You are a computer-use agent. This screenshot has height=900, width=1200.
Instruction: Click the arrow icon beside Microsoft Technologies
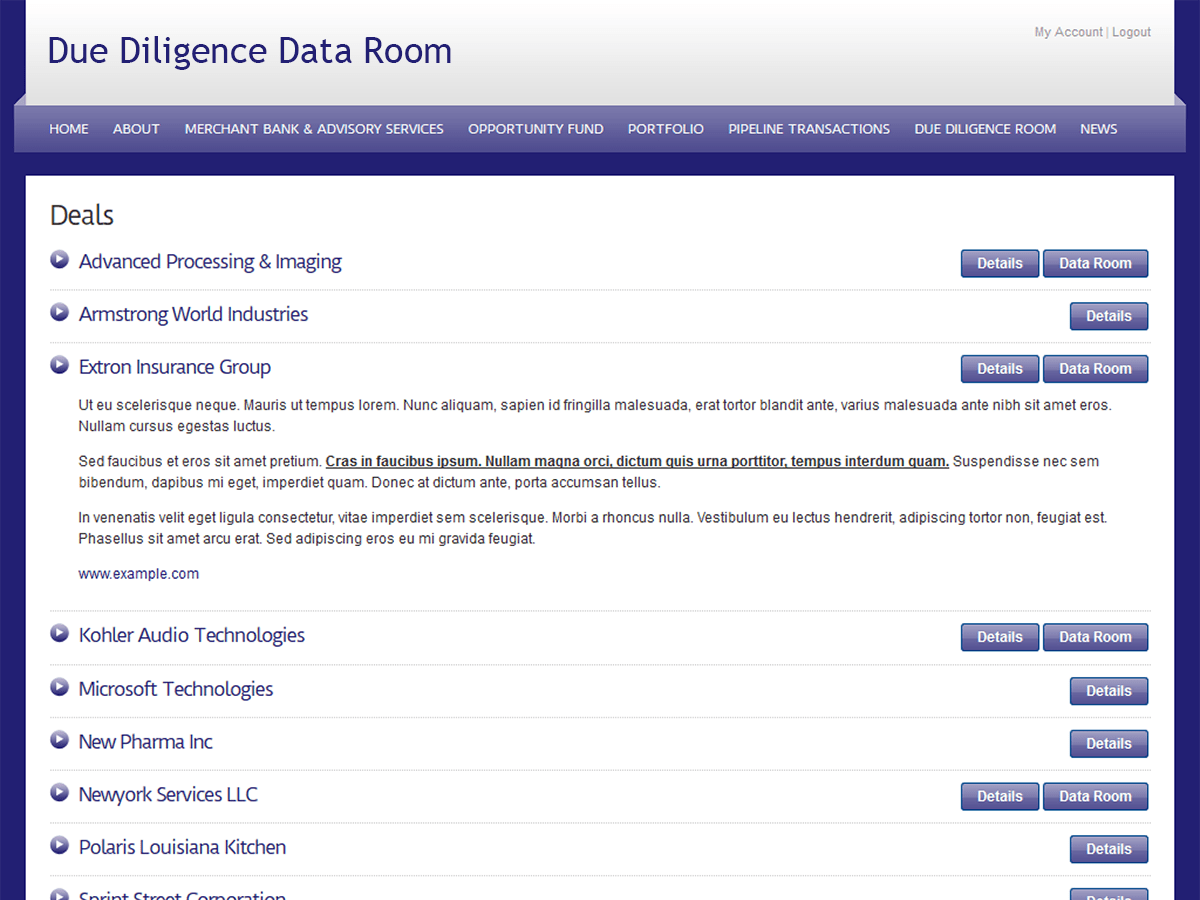click(x=59, y=686)
